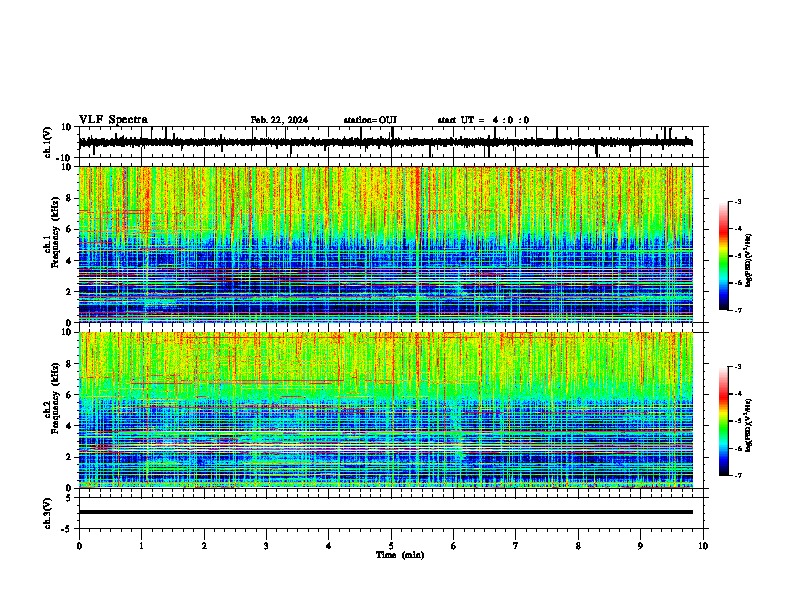Click inside the ch.2 spectrogram panel
This screenshot has height=612, width=792.
click(x=386, y=410)
